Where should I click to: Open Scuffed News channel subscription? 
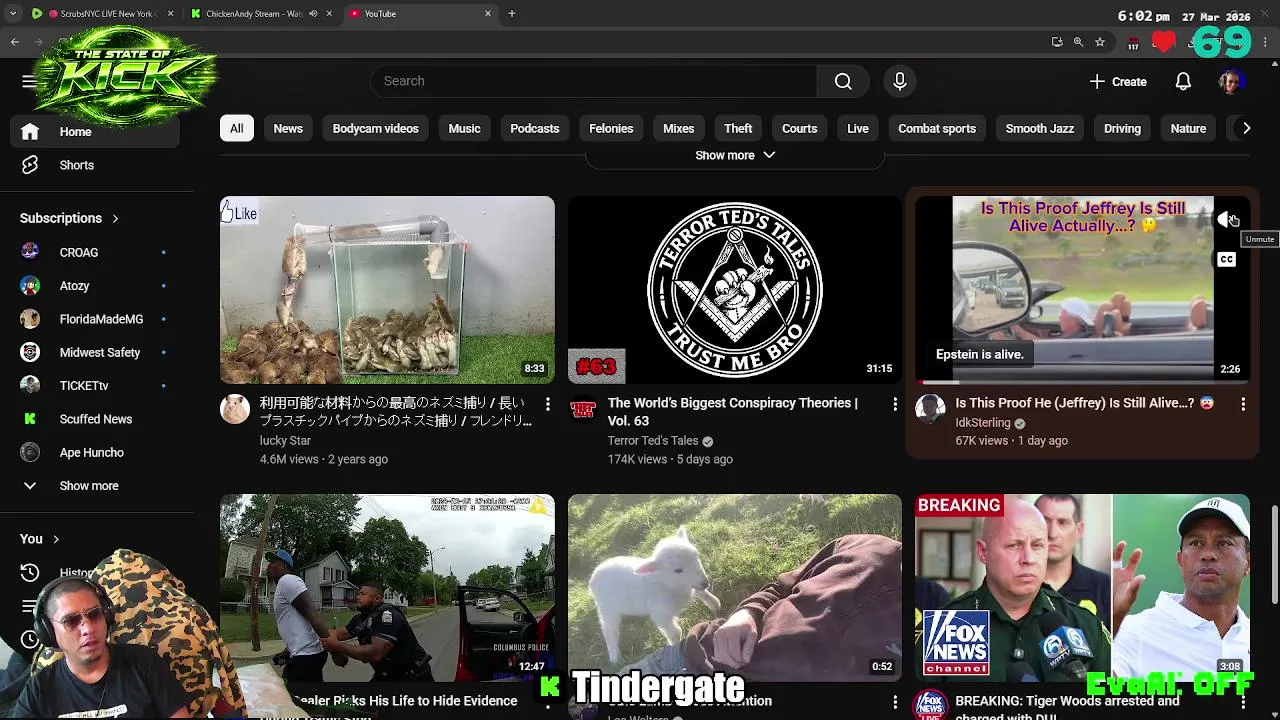pos(96,419)
